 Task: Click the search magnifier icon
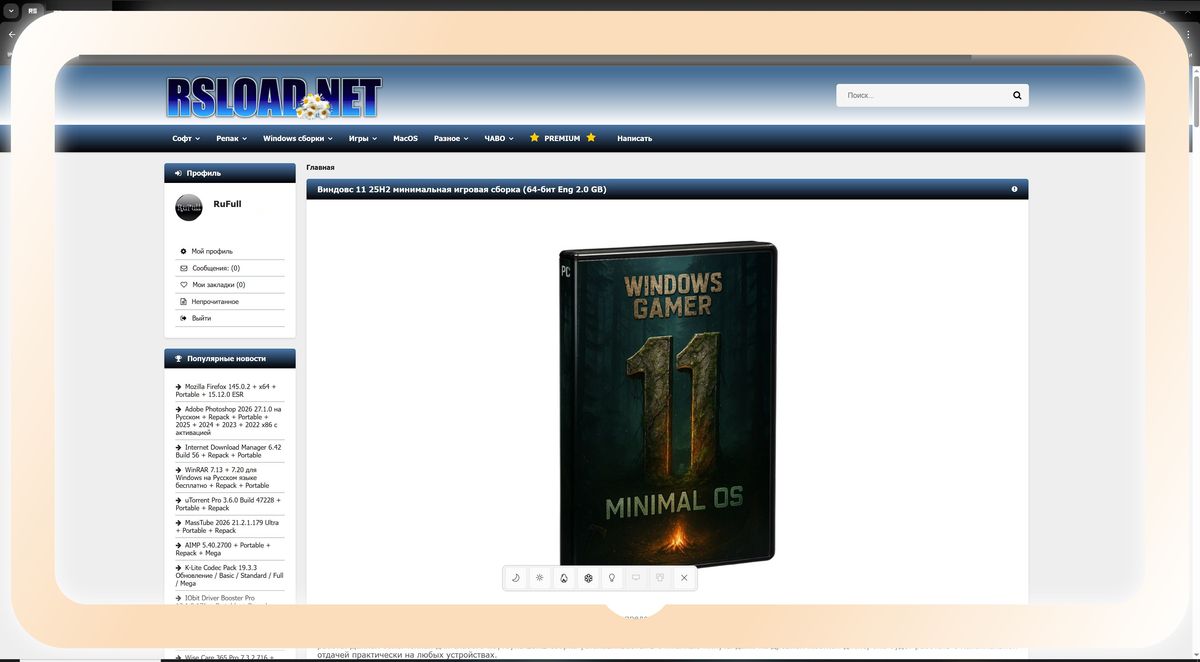pos(1017,95)
